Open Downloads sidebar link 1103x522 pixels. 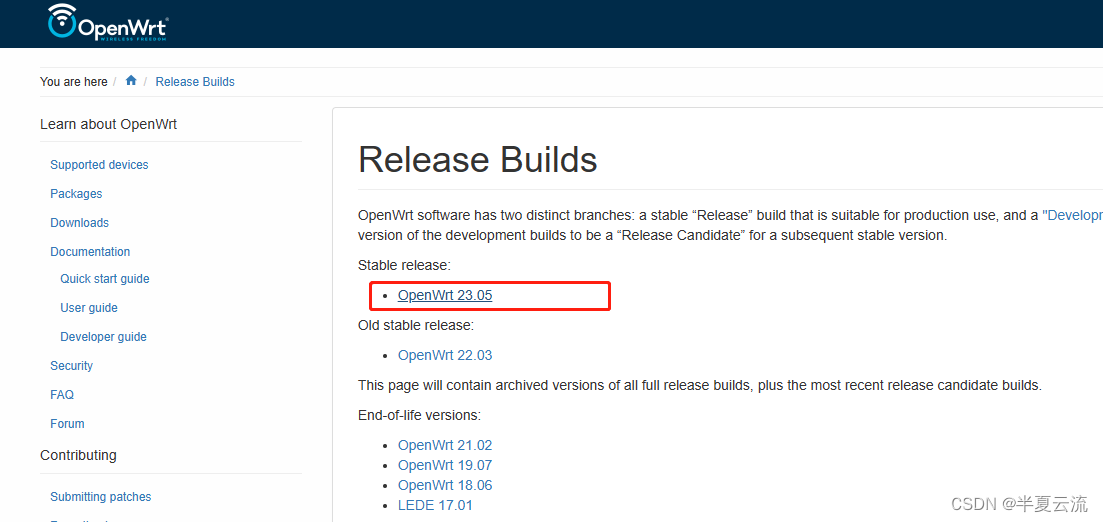(x=79, y=222)
